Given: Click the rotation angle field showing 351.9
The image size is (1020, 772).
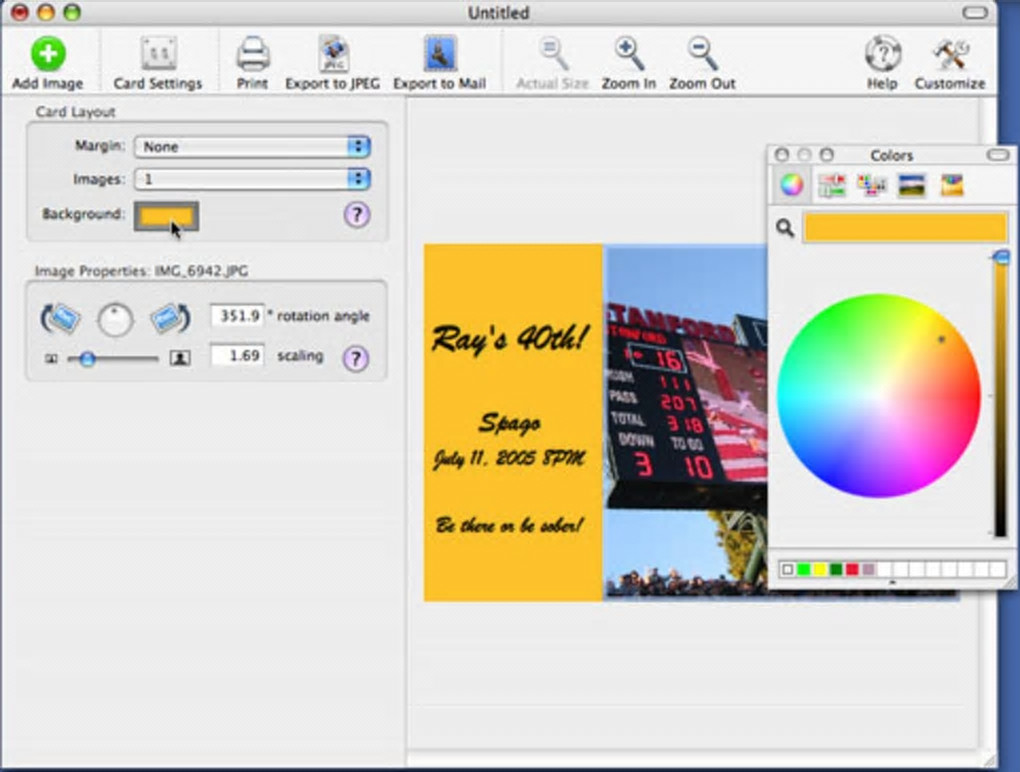Looking at the screenshot, I should coord(237,316).
